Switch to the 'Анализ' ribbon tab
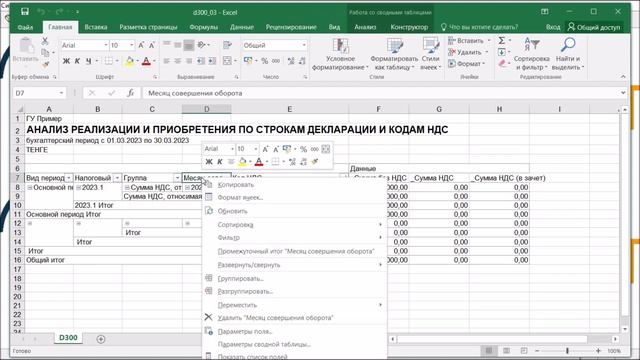The height and width of the screenshot is (360, 640). coord(365,27)
